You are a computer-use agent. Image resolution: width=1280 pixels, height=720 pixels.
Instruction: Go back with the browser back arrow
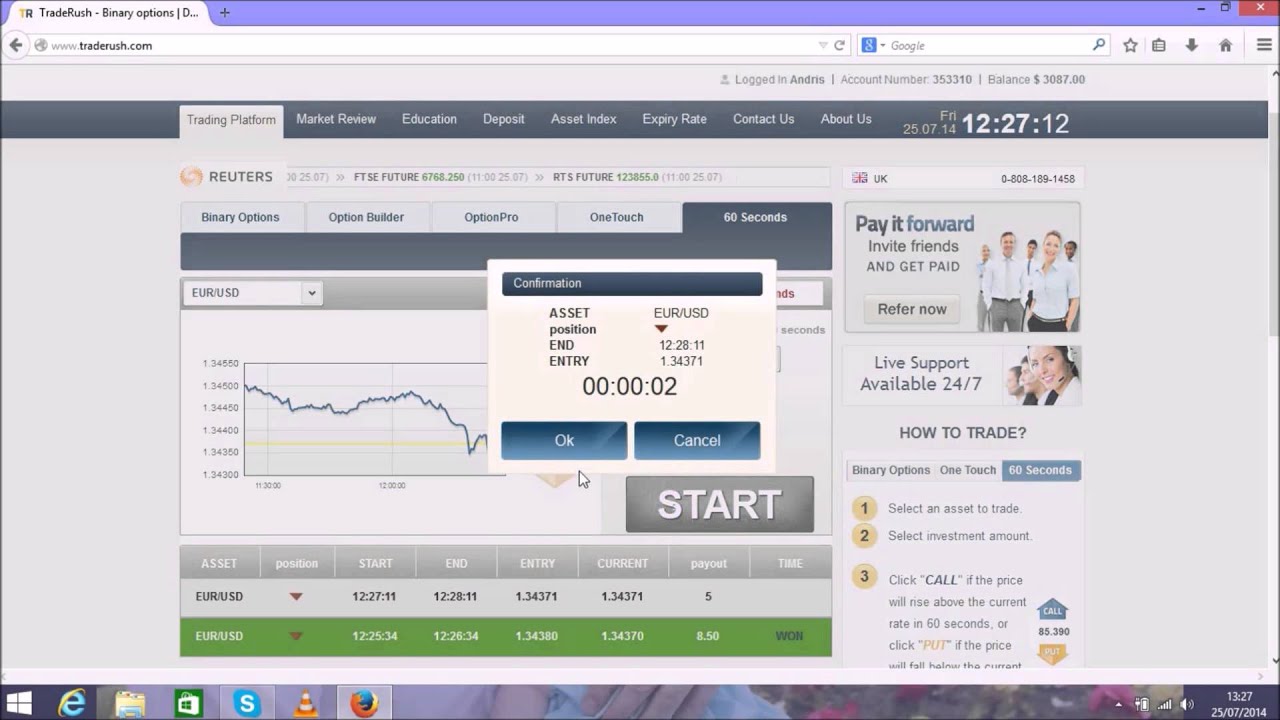15,45
